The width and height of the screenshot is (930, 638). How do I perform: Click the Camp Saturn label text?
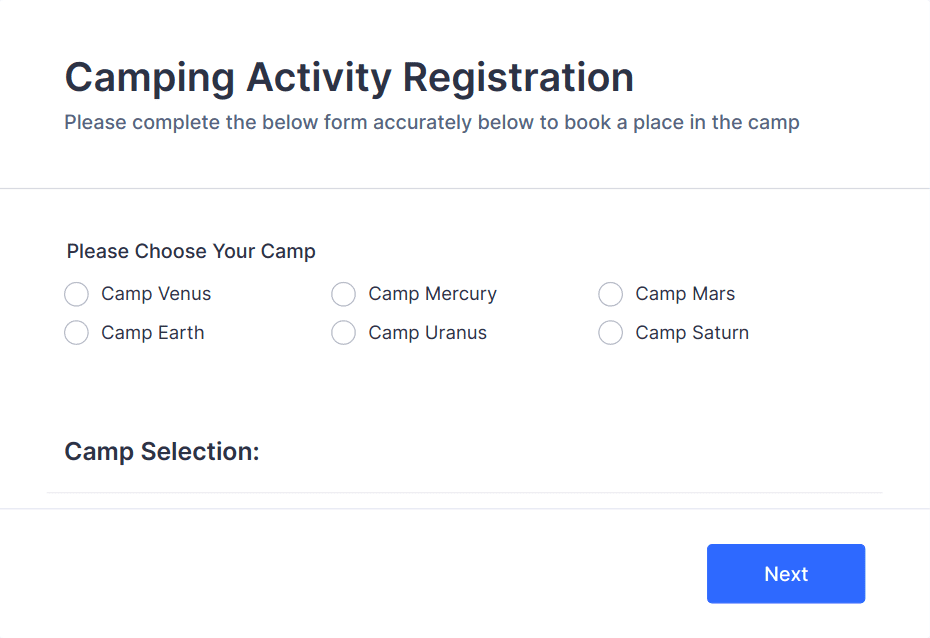point(691,332)
